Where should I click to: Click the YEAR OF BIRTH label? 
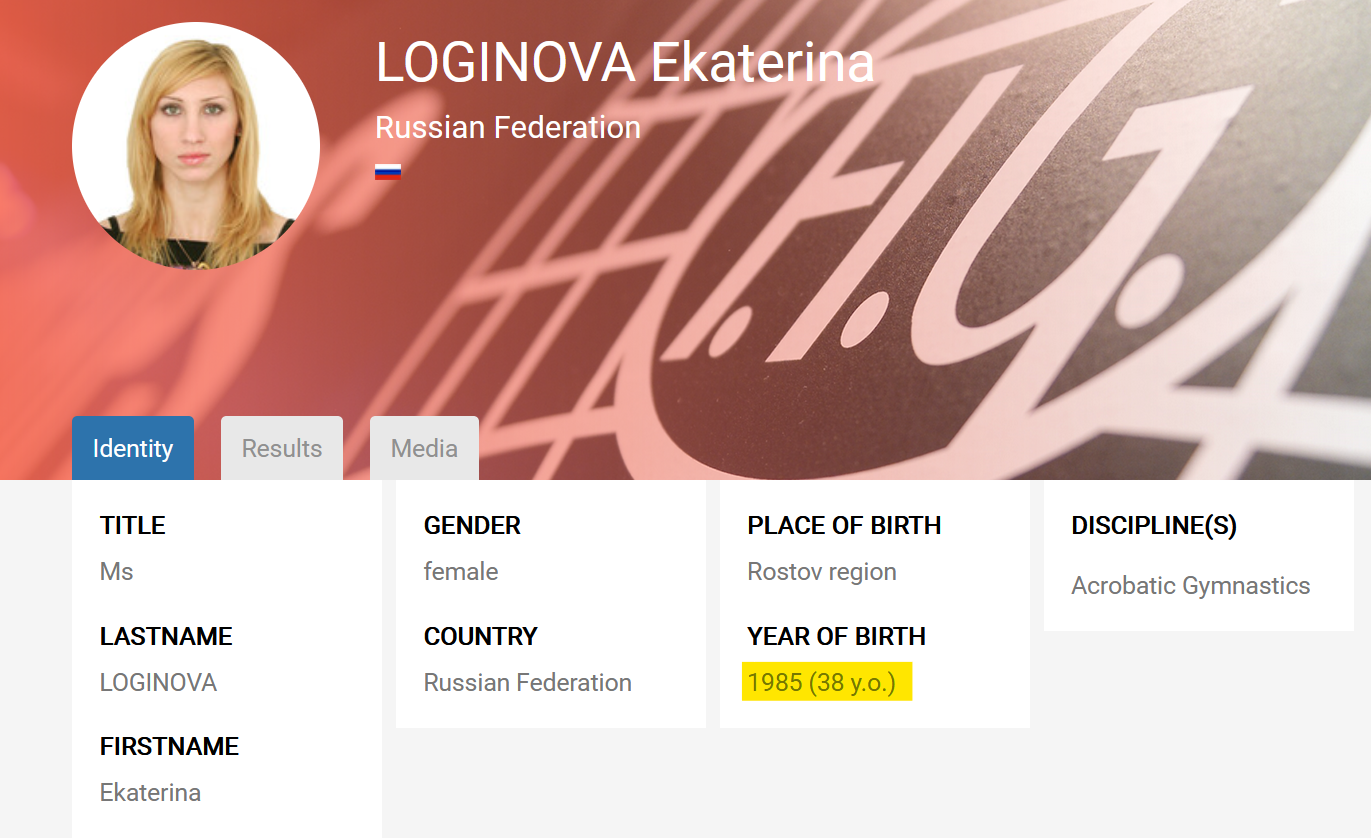836,636
